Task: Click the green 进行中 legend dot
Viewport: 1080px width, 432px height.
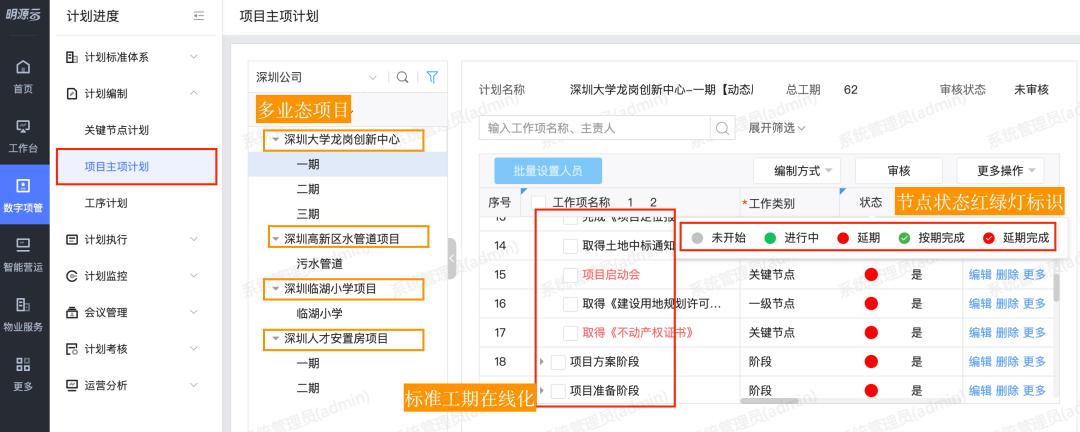Action: click(770, 238)
